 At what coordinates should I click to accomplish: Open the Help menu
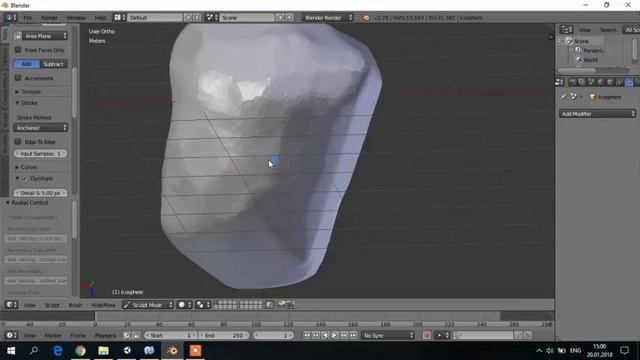click(x=100, y=18)
